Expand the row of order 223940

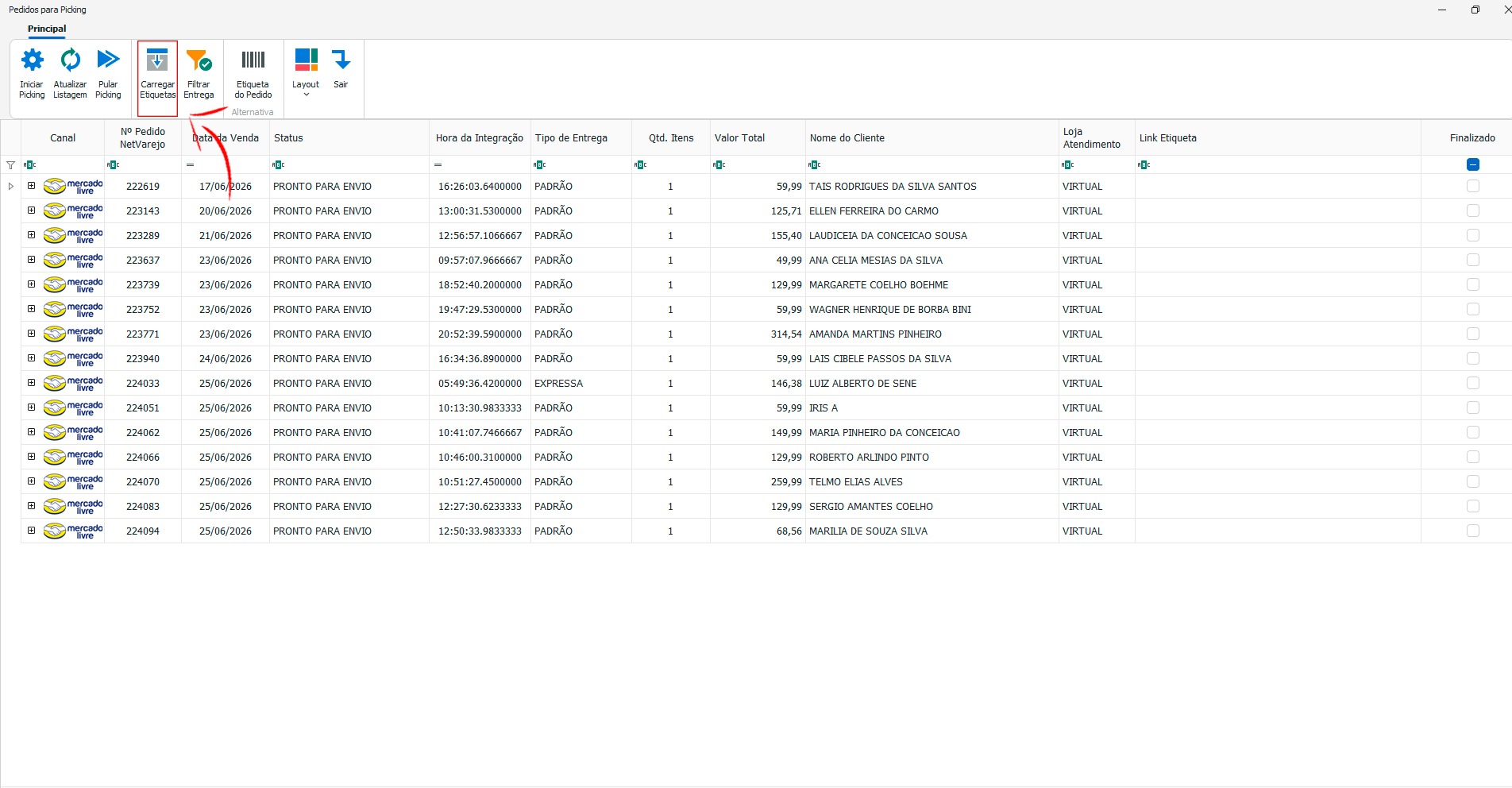pyautogui.click(x=31, y=358)
